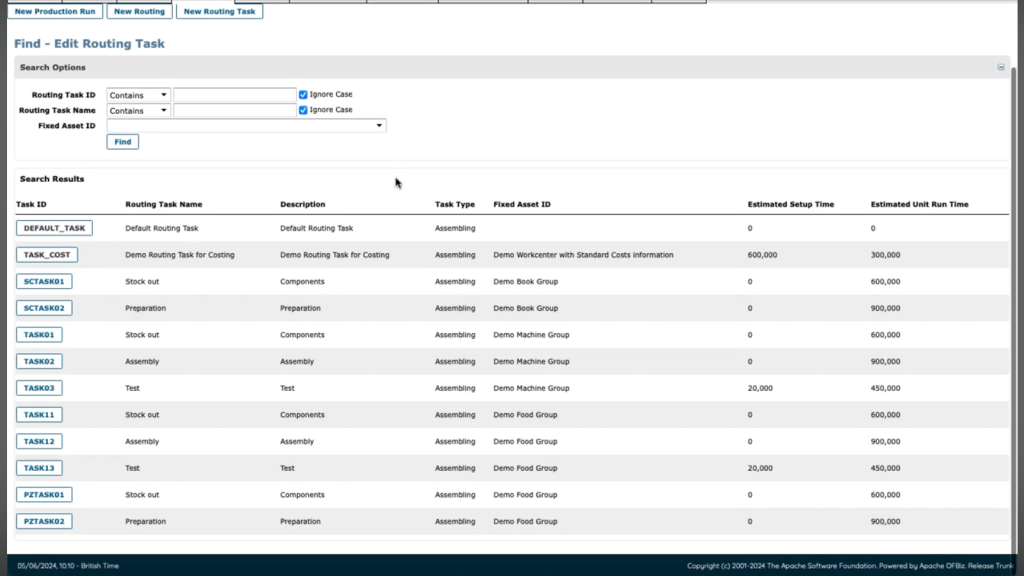Open the SCTASK01 routing task

point(44,282)
